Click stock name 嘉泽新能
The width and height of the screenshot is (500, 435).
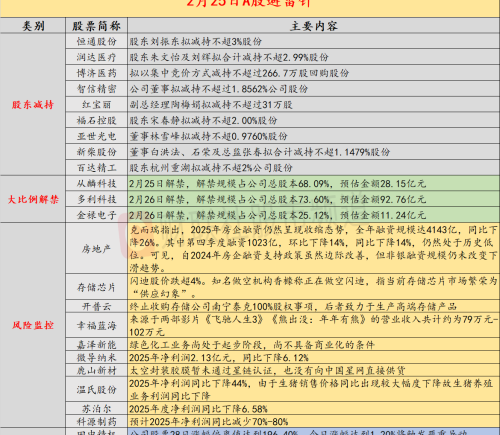tap(96, 344)
